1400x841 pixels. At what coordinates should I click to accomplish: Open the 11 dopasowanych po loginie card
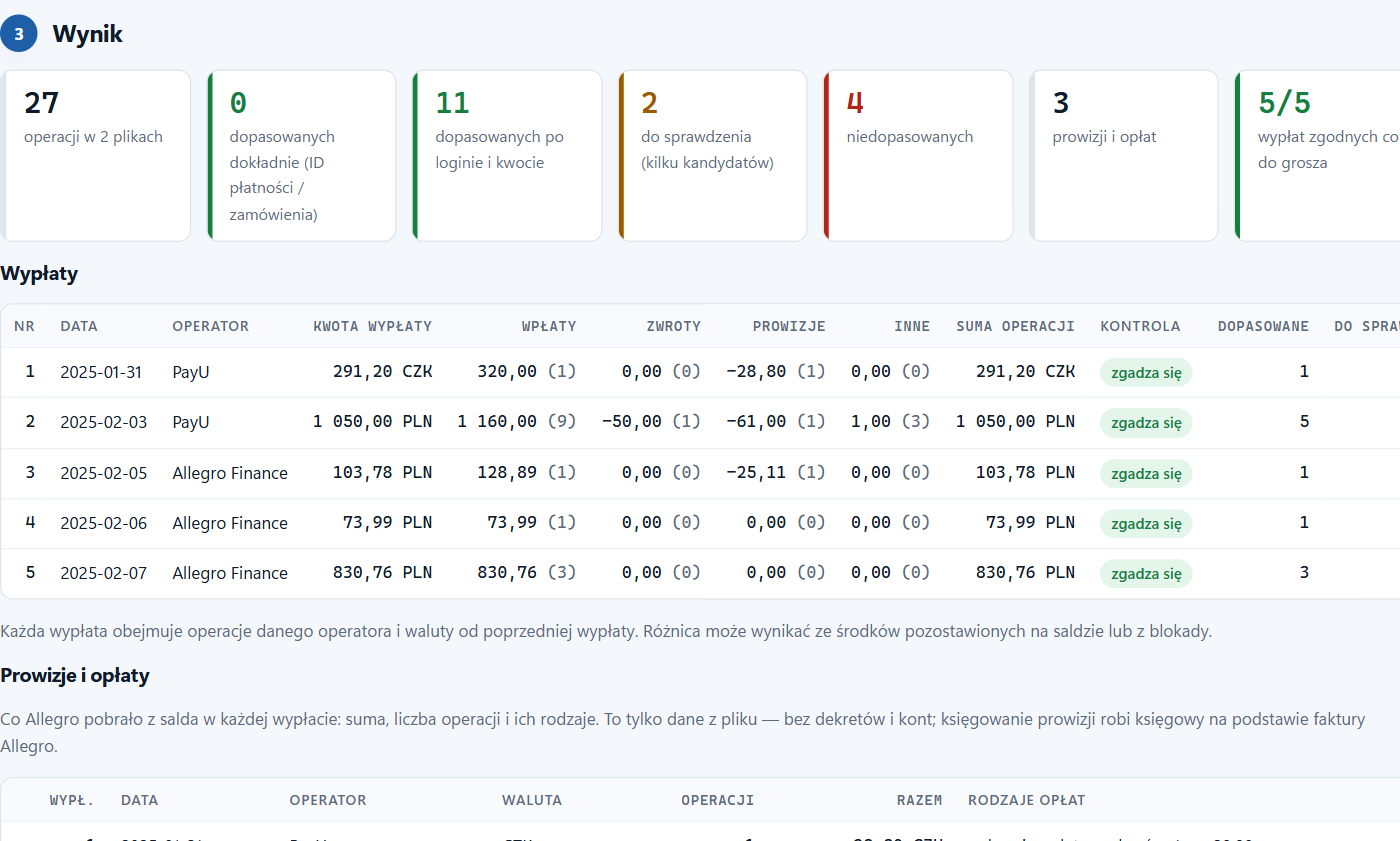click(507, 156)
